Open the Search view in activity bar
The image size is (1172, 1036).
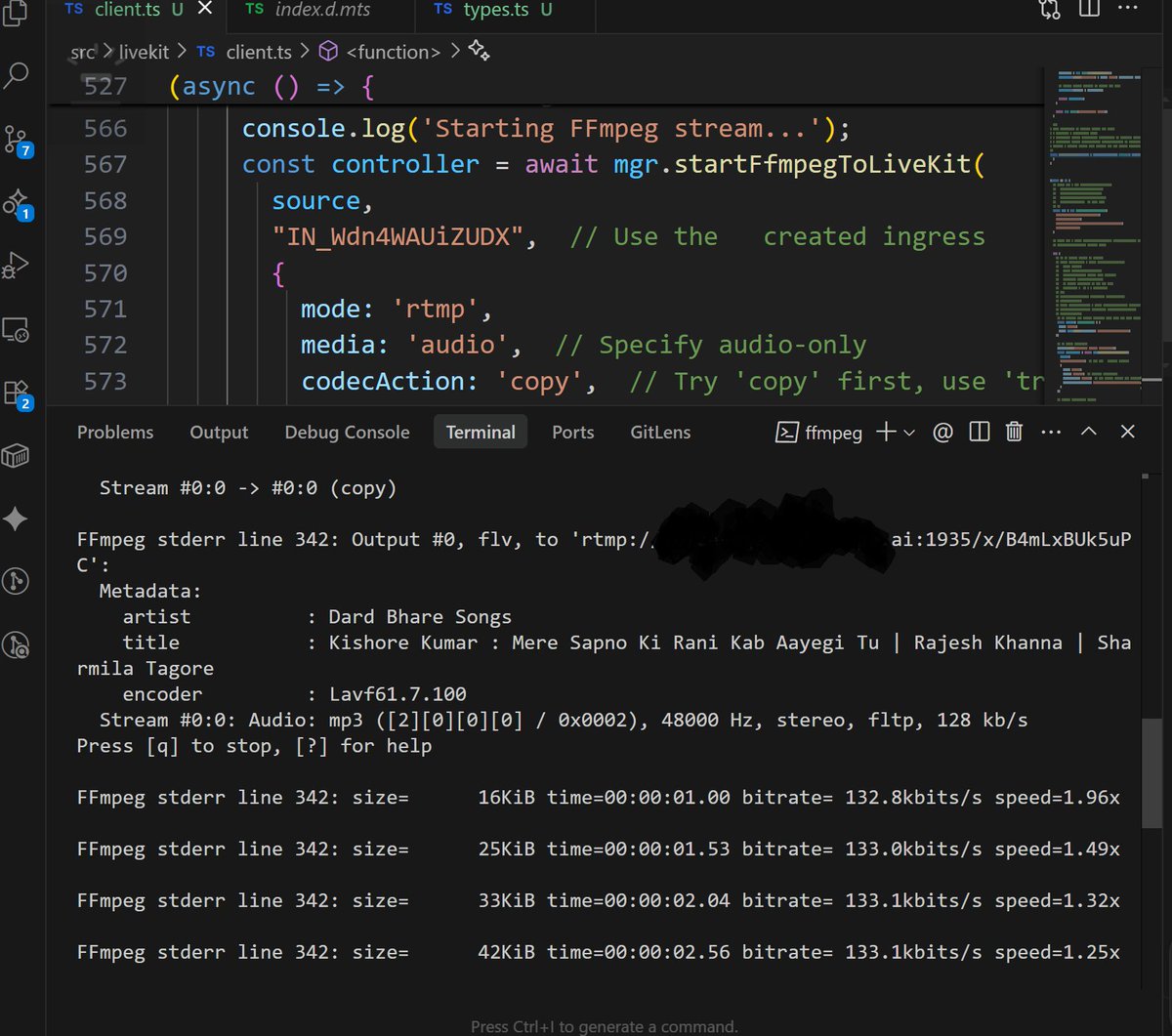click(17, 74)
